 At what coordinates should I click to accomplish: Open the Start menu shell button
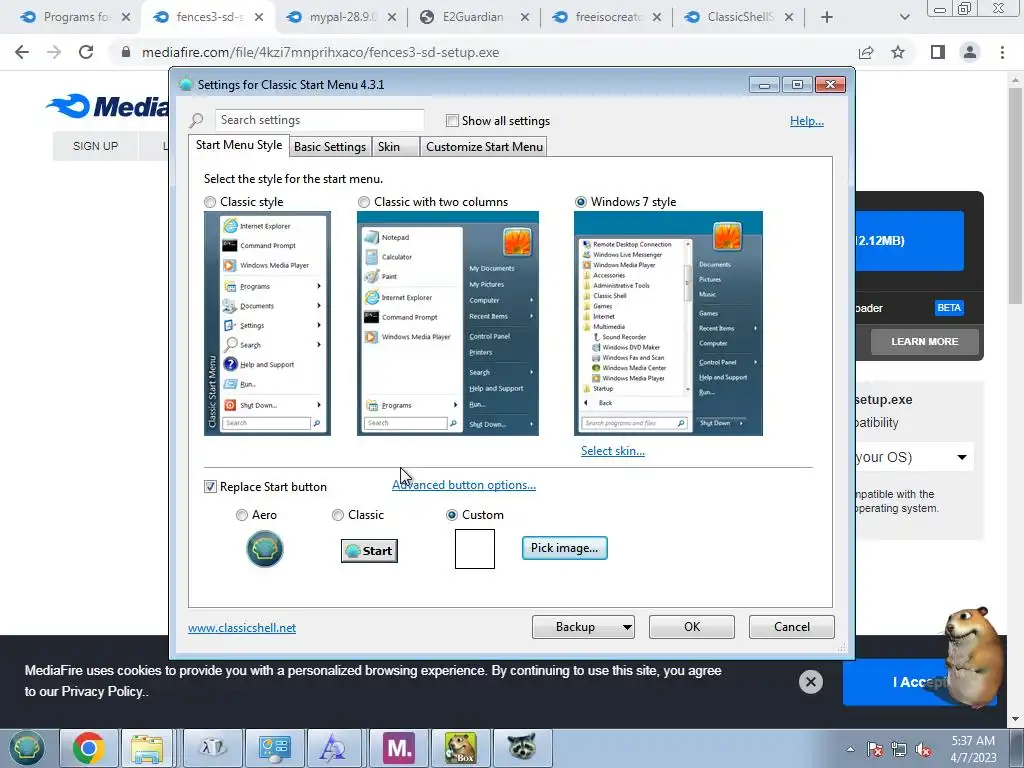click(x=25, y=747)
